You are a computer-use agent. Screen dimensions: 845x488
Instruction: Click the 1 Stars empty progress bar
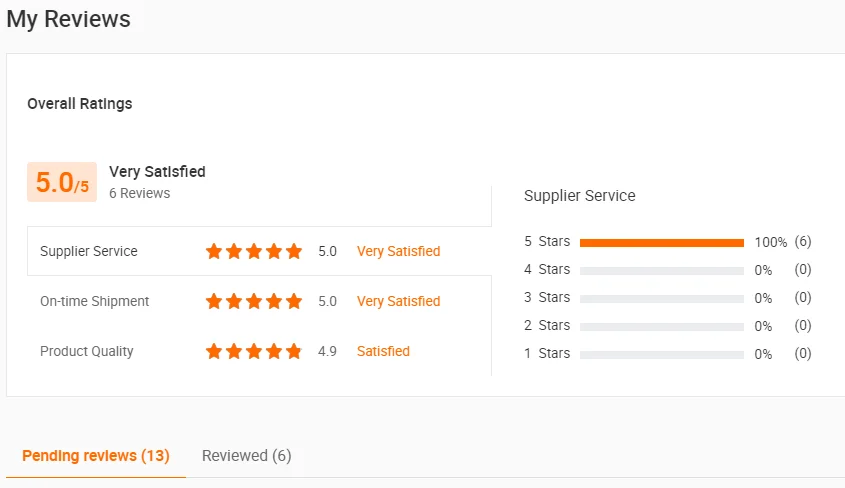[662, 354]
